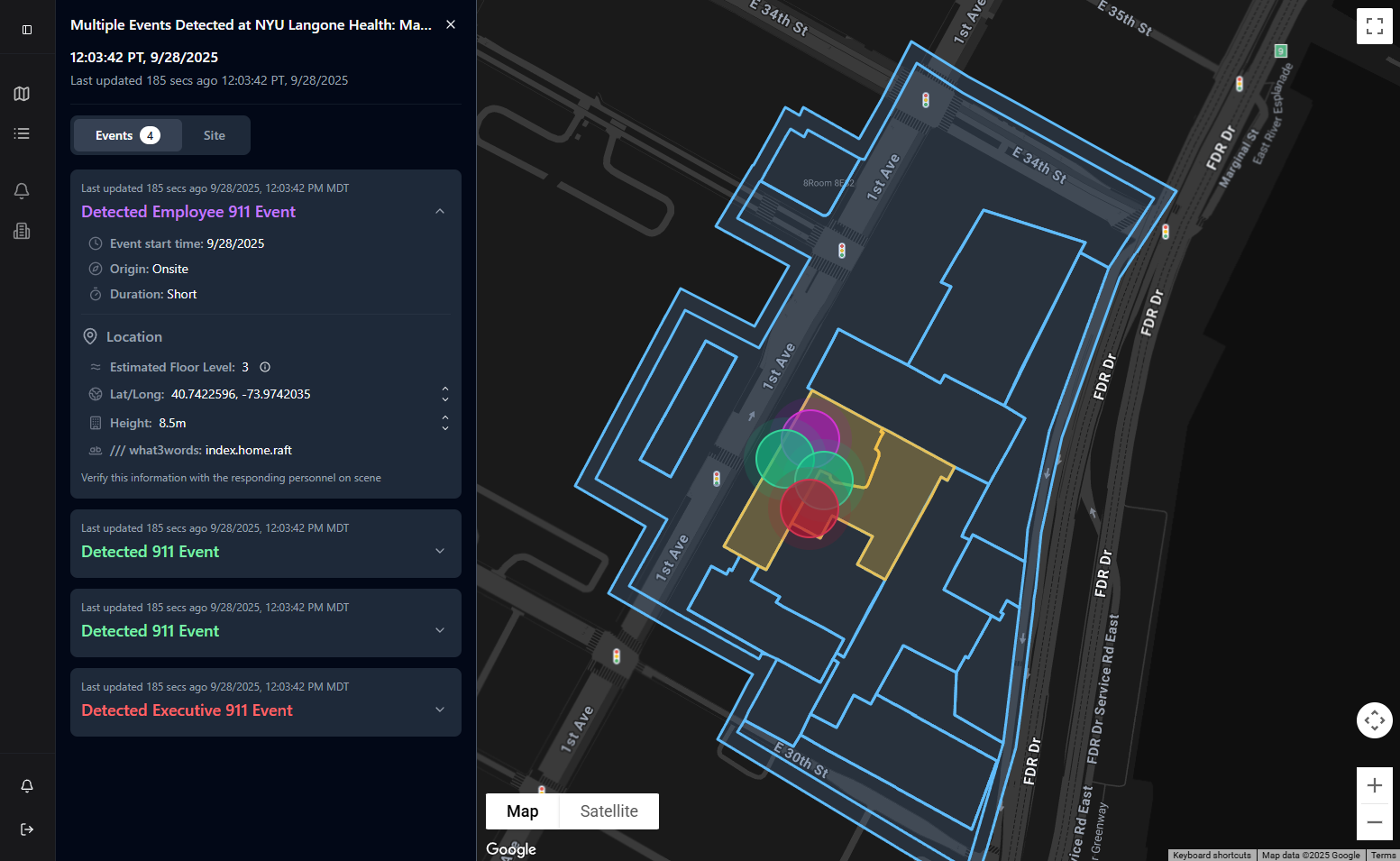Expand the Detected Executive 911 Event card
The height and width of the screenshot is (861, 1400).
click(x=440, y=710)
